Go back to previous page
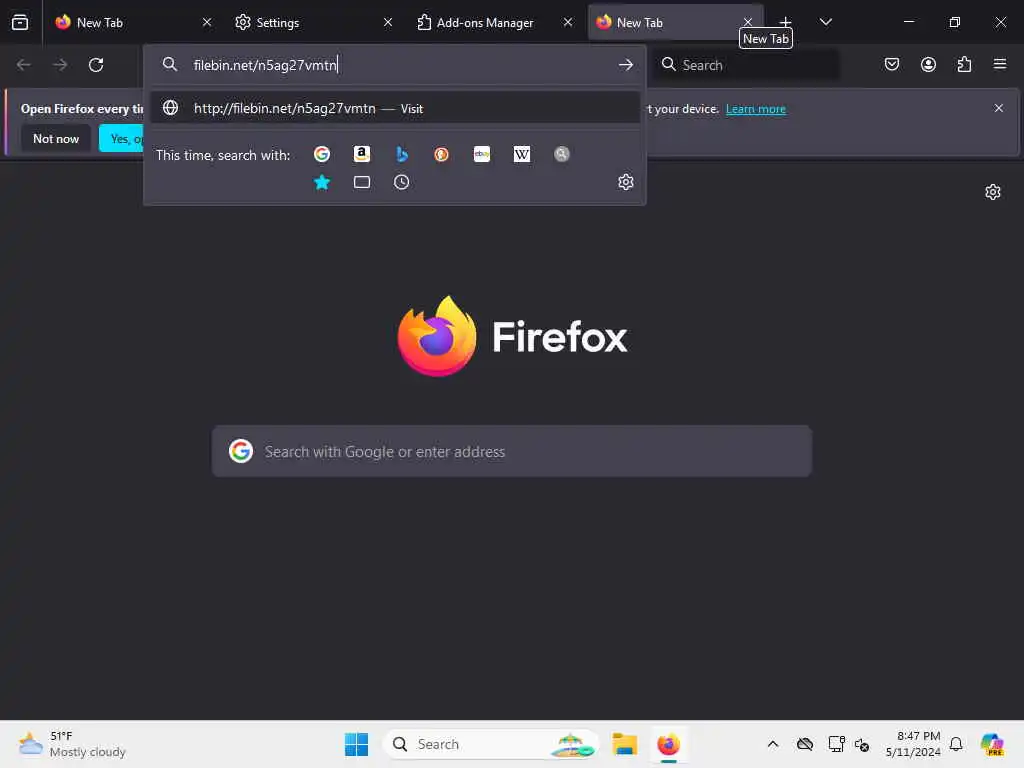The image size is (1024, 768). pos(24,65)
